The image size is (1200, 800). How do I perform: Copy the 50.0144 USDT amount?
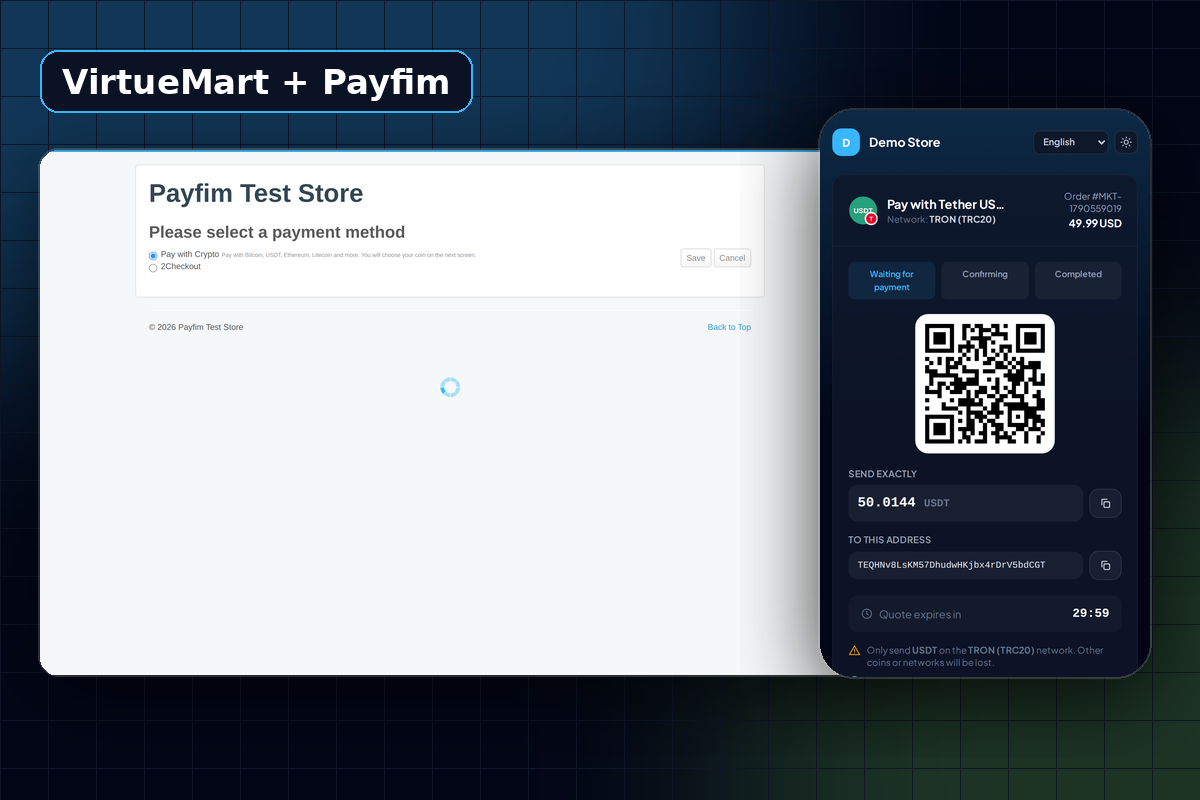tap(1105, 503)
